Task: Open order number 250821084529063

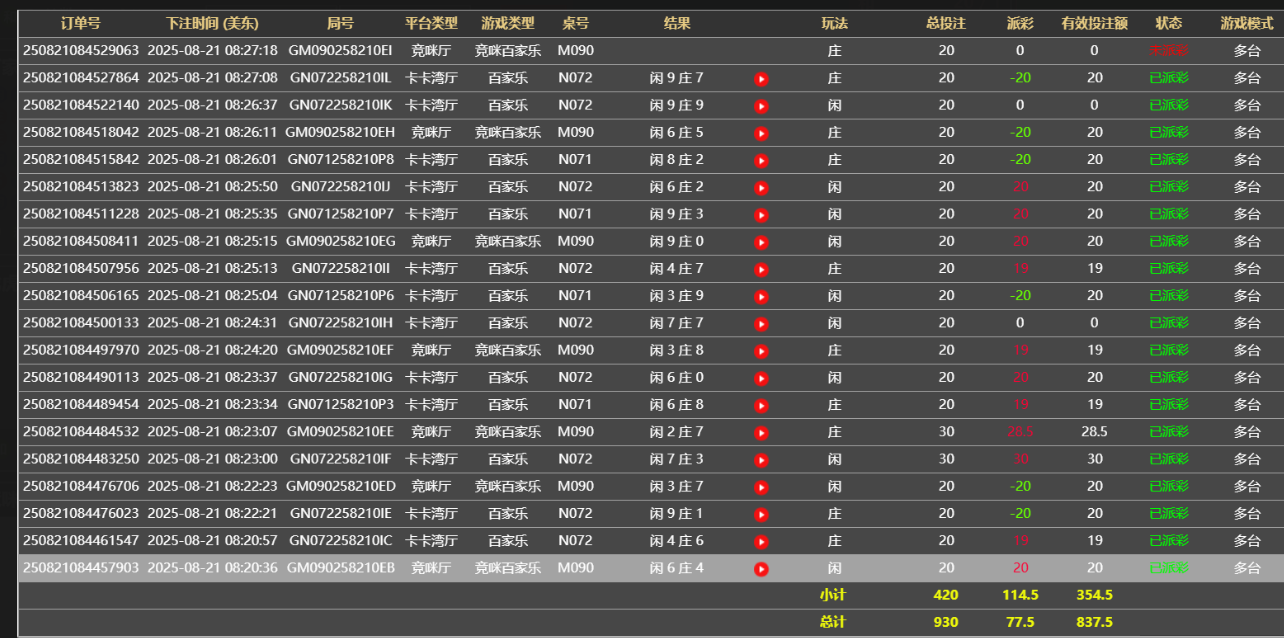Action: click(81, 50)
